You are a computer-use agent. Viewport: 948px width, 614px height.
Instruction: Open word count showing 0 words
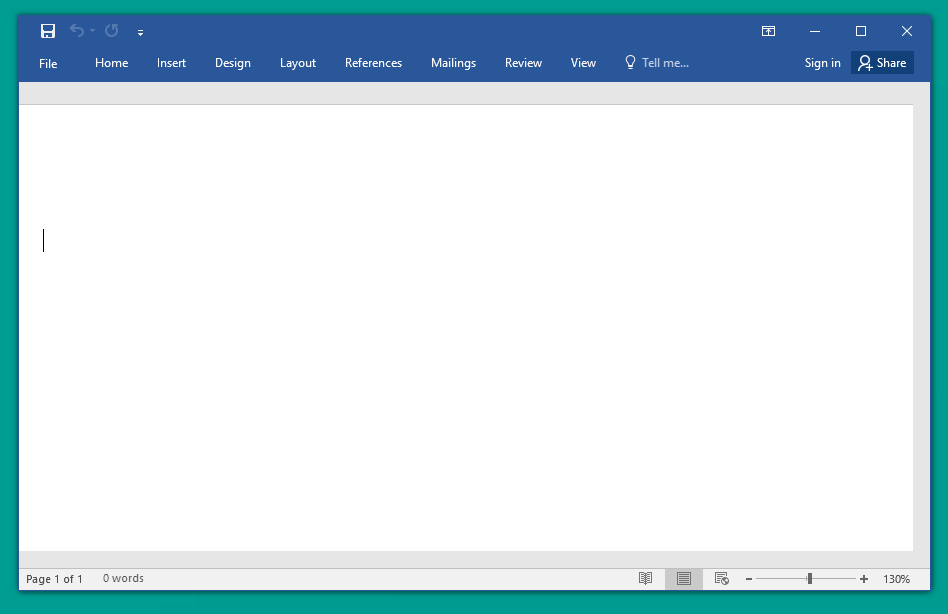[x=123, y=578]
